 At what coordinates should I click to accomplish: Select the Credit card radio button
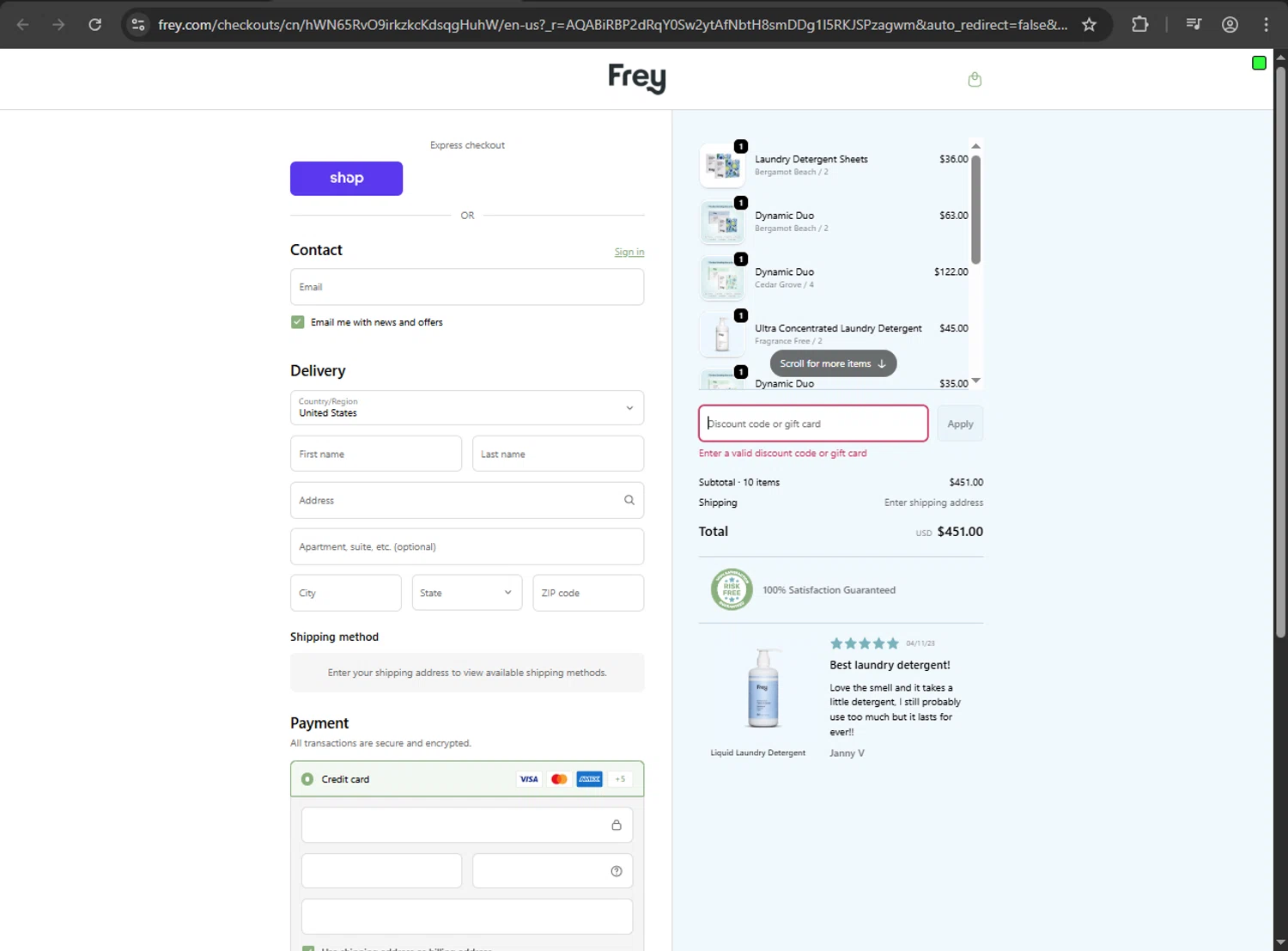pos(307,779)
